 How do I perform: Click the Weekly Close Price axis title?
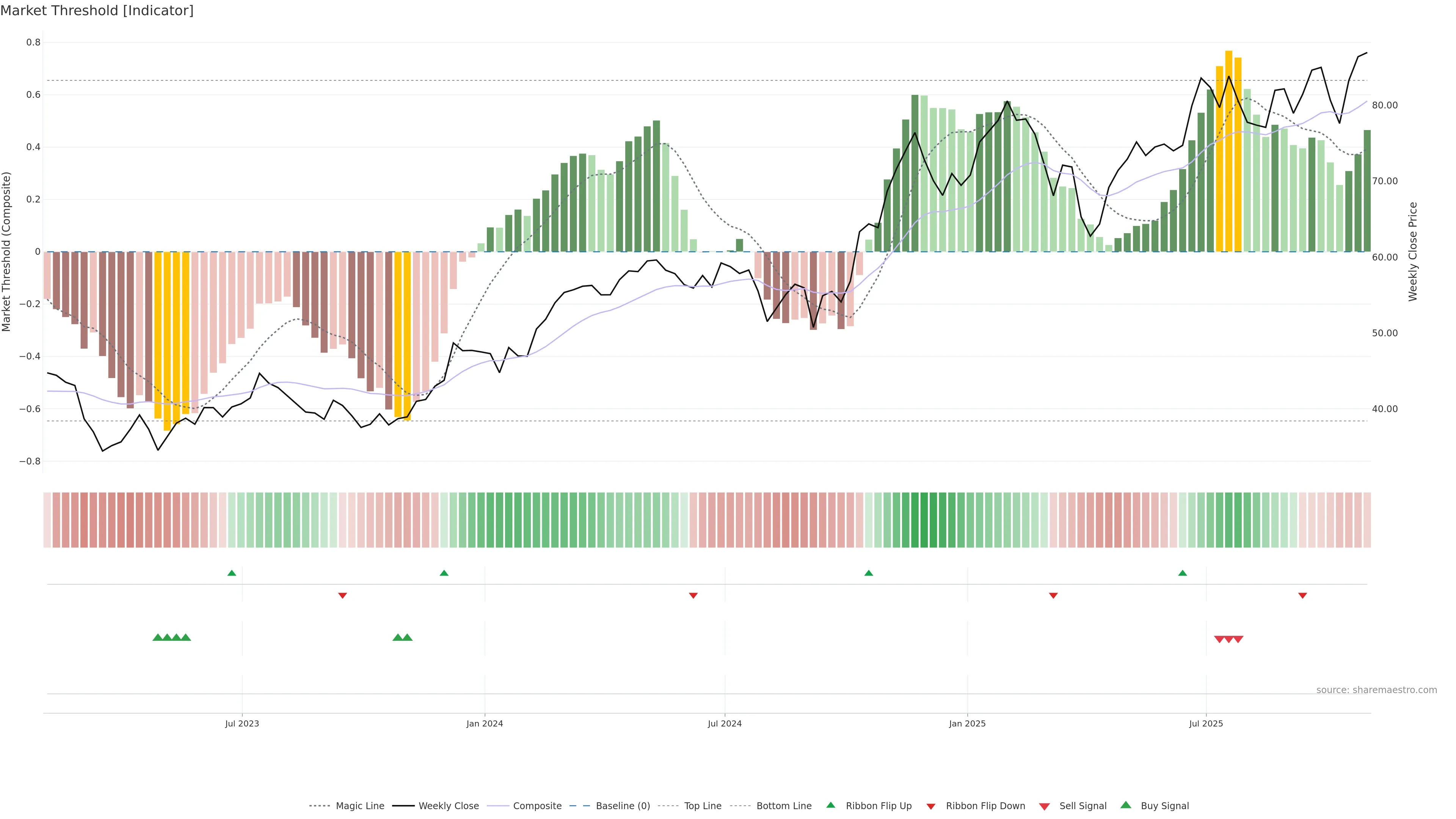tap(1413, 251)
